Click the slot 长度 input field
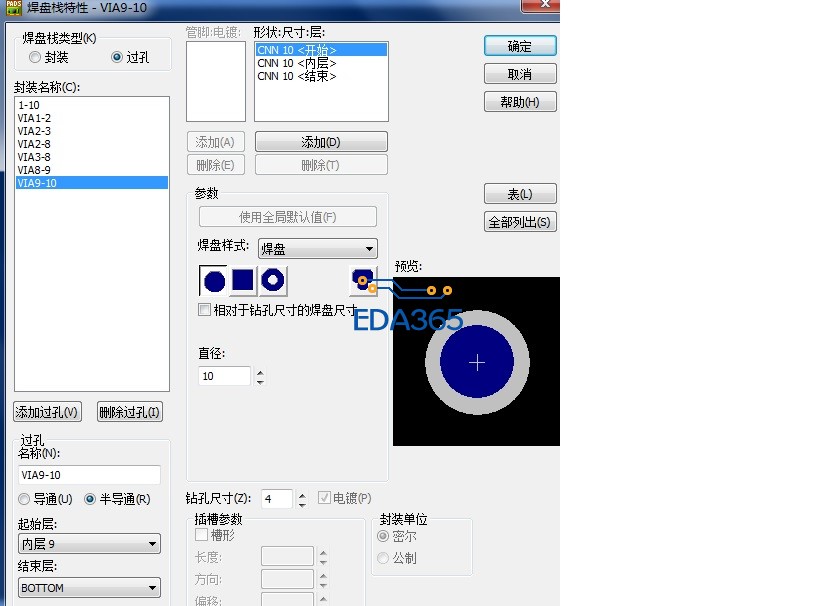The width and height of the screenshot is (819, 606). (x=287, y=556)
